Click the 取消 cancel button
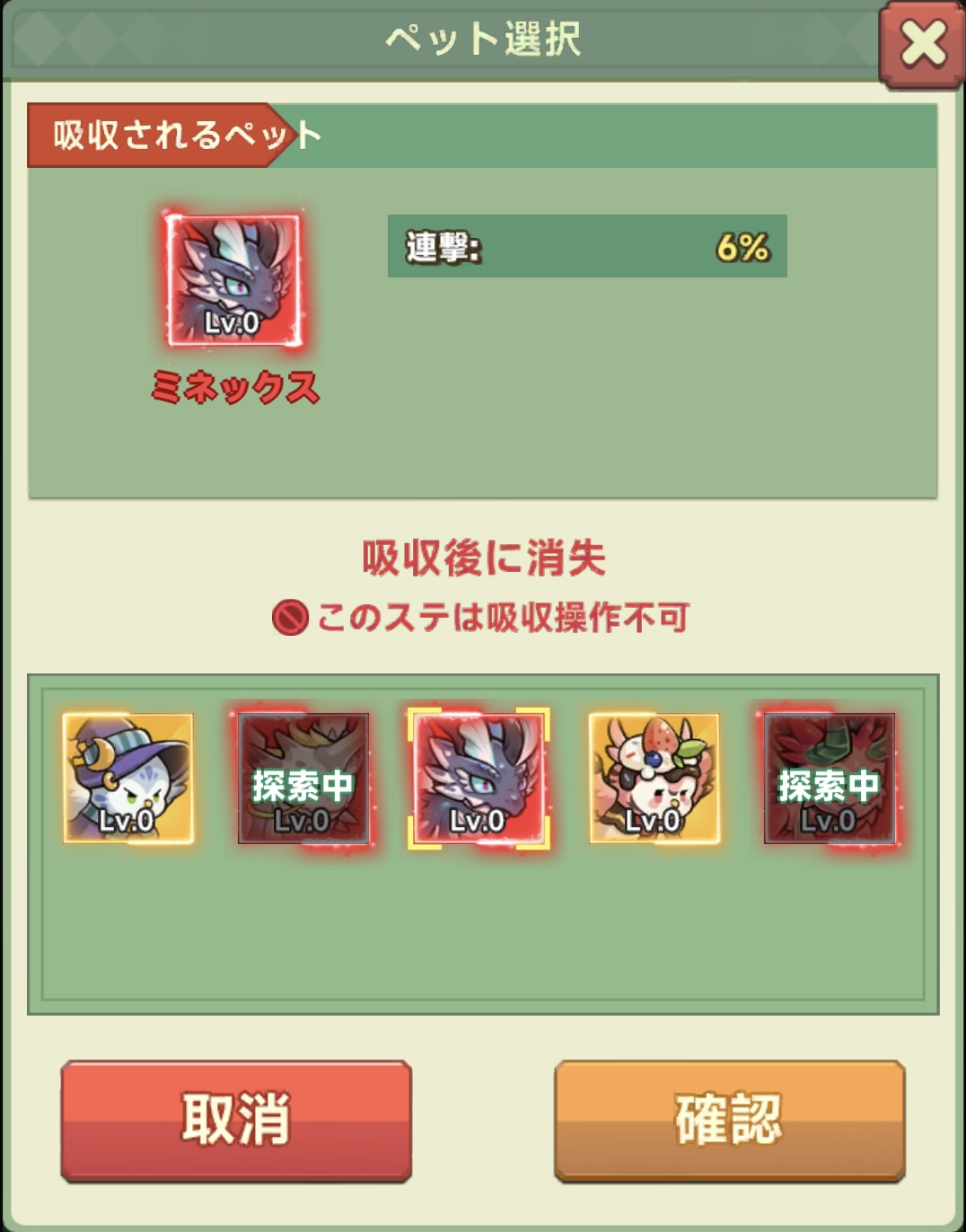The image size is (966, 1232). click(236, 1119)
